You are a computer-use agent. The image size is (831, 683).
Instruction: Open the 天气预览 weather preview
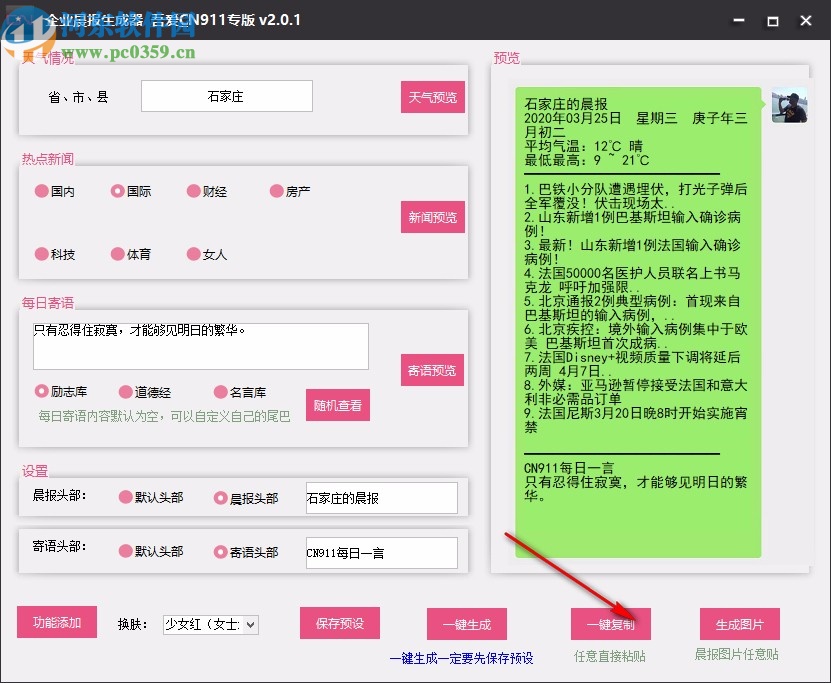tap(432, 96)
